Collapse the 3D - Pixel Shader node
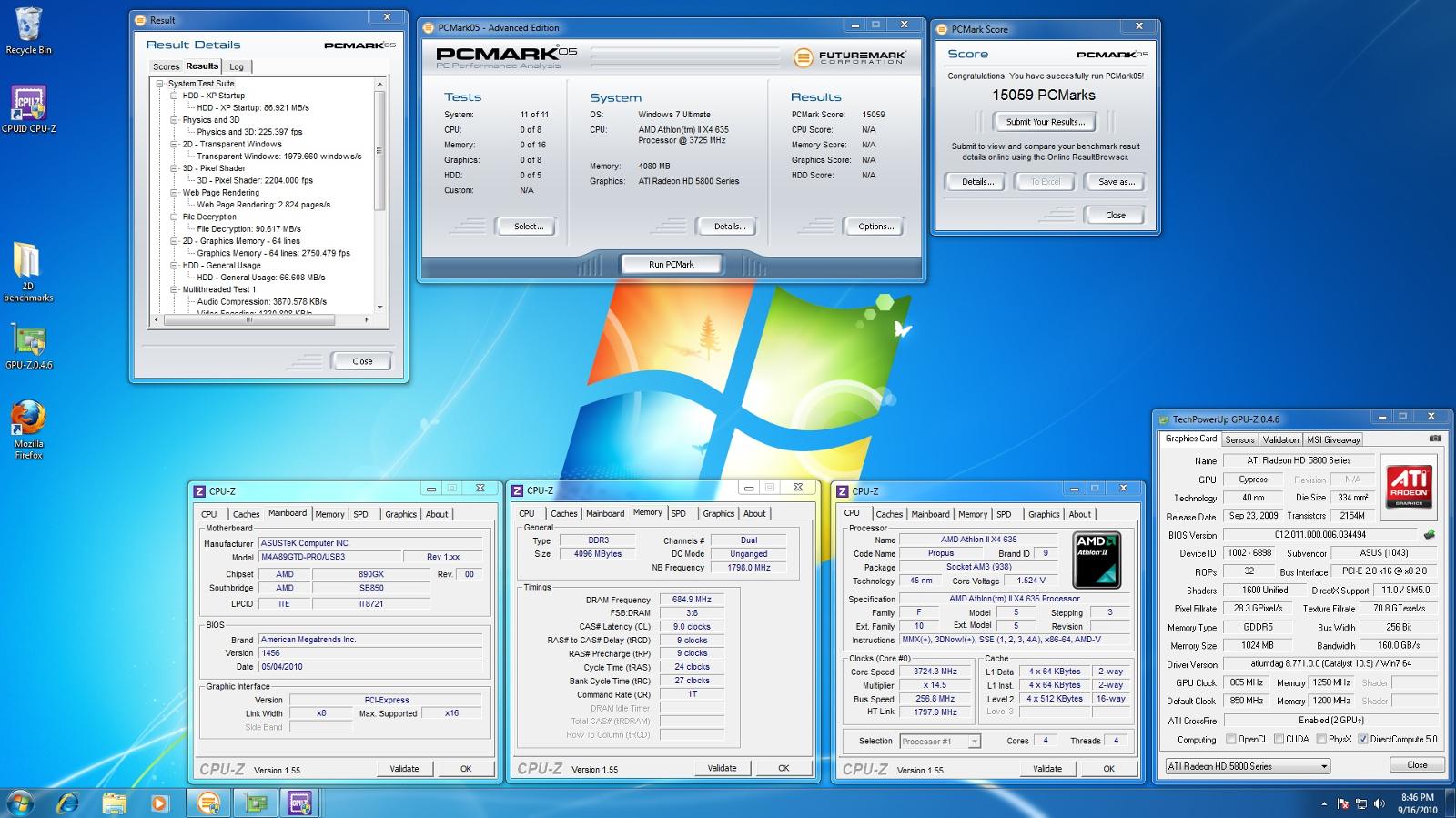The image size is (1456, 818). click(x=174, y=168)
